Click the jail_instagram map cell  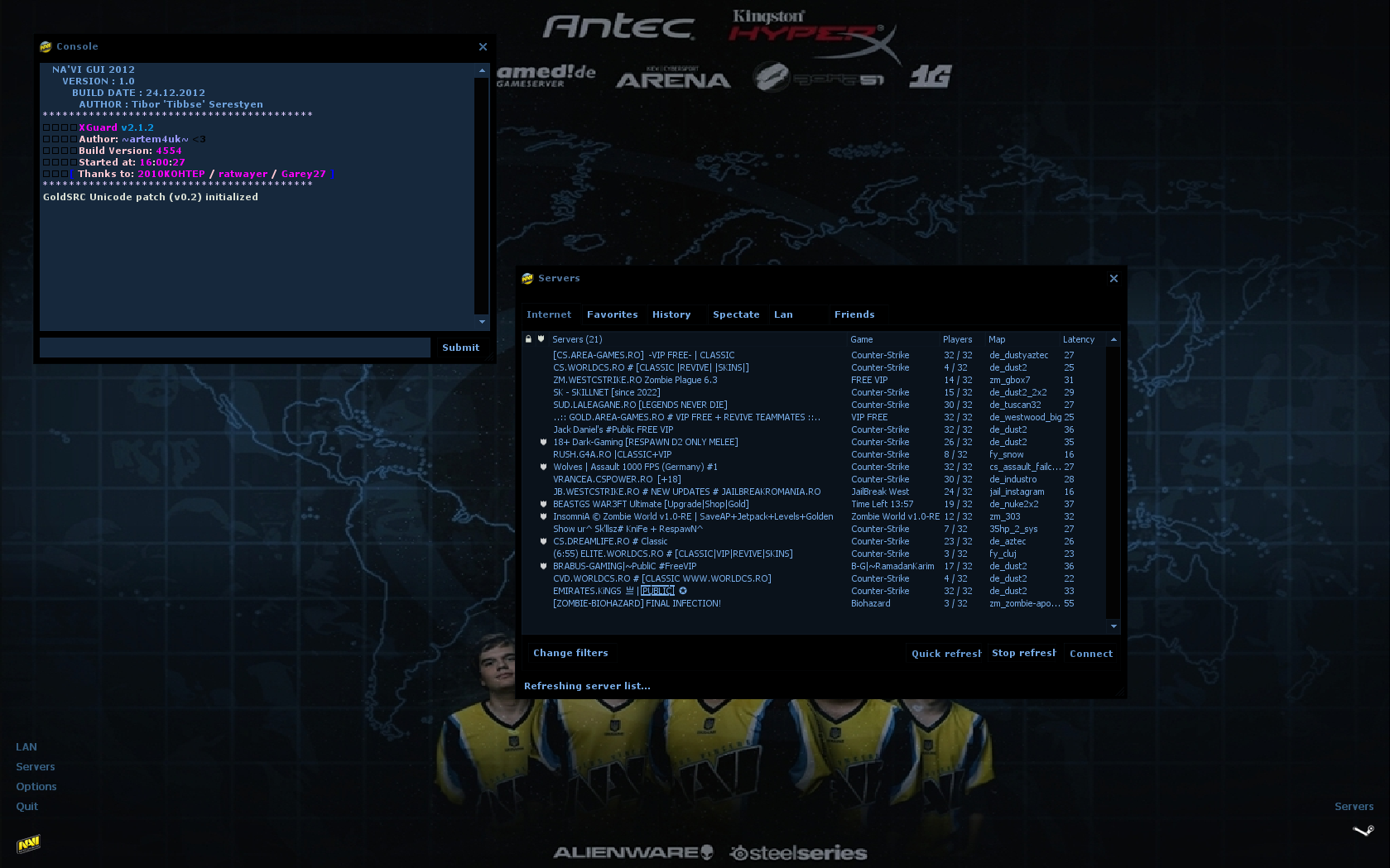click(x=1017, y=492)
